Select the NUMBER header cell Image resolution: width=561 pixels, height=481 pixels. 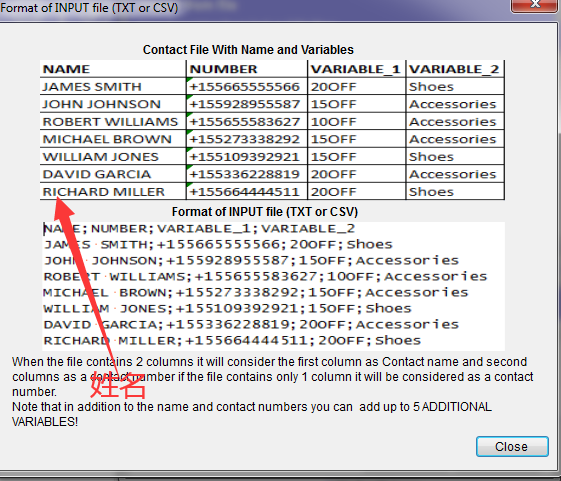tap(247, 69)
